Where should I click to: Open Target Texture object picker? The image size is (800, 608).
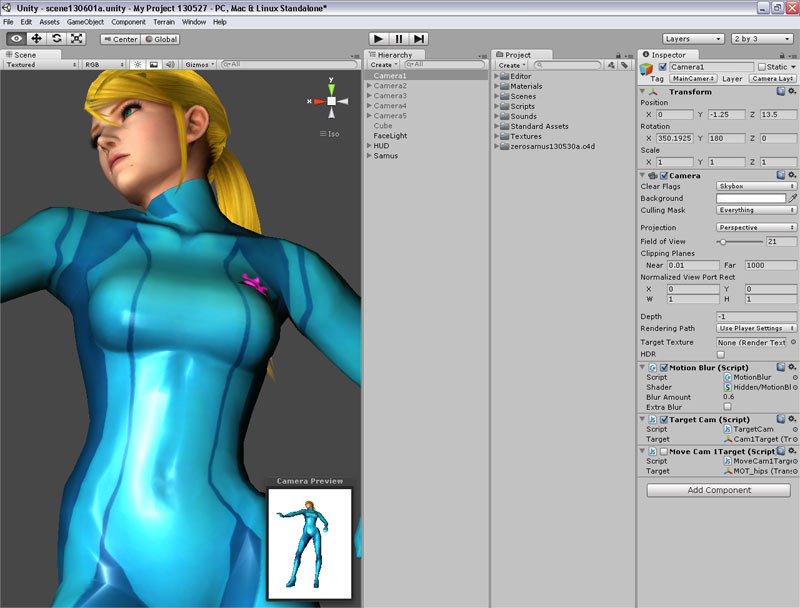click(x=793, y=342)
